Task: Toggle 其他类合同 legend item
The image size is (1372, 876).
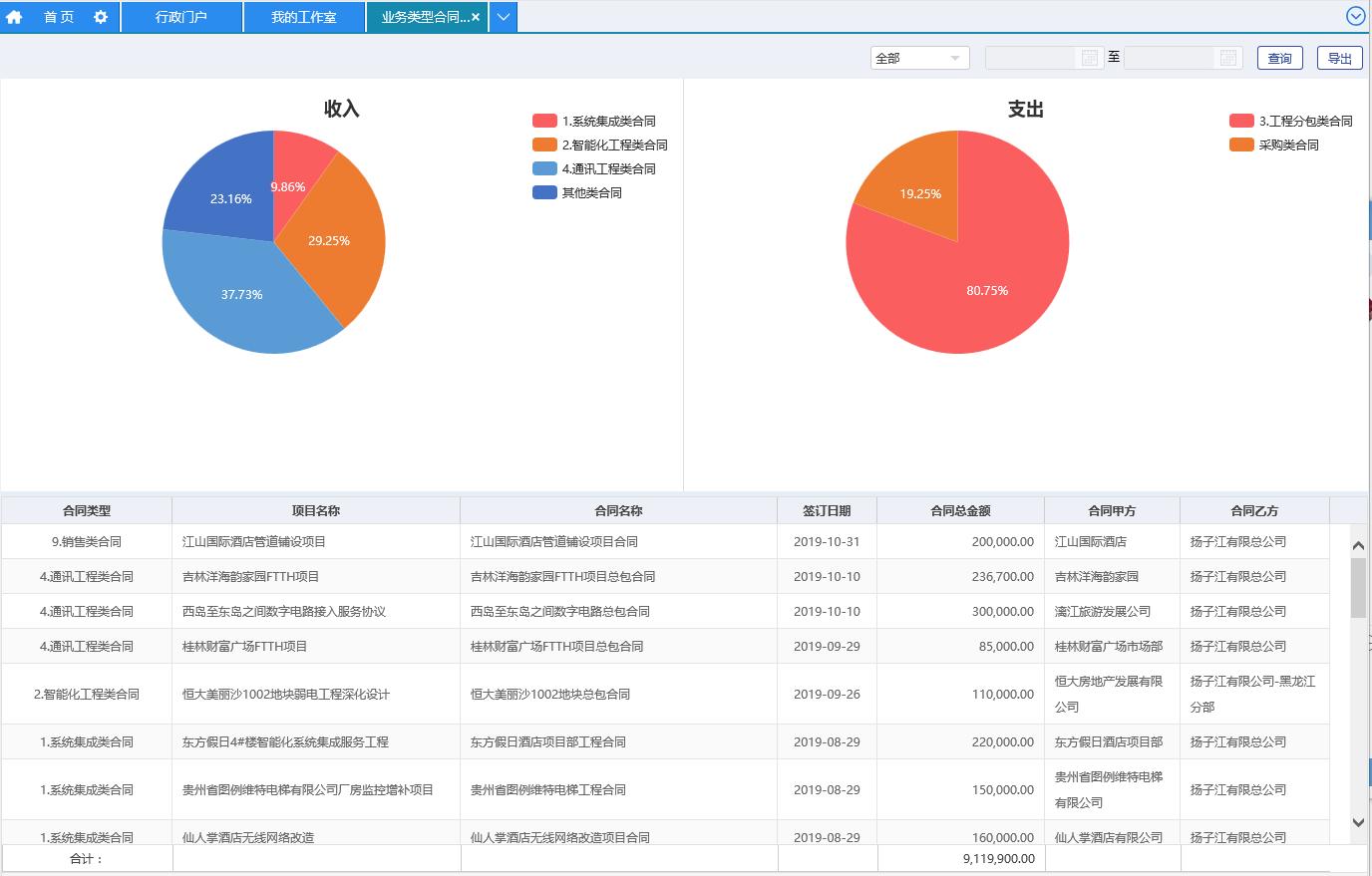Action: [x=578, y=192]
